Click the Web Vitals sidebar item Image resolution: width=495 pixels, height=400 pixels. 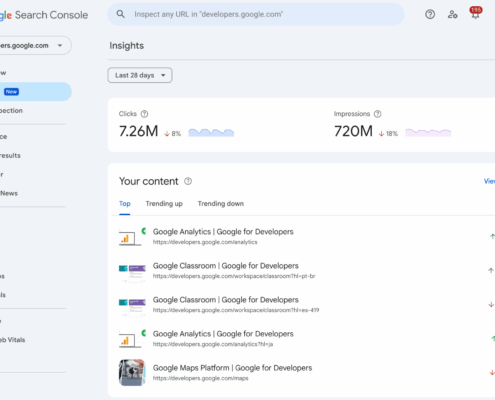(13, 340)
